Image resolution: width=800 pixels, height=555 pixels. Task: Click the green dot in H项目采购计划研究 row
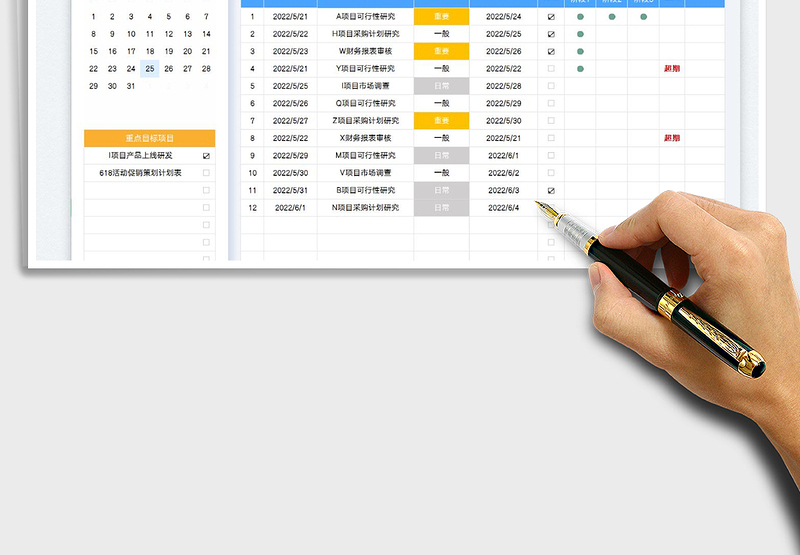(581, 34)
